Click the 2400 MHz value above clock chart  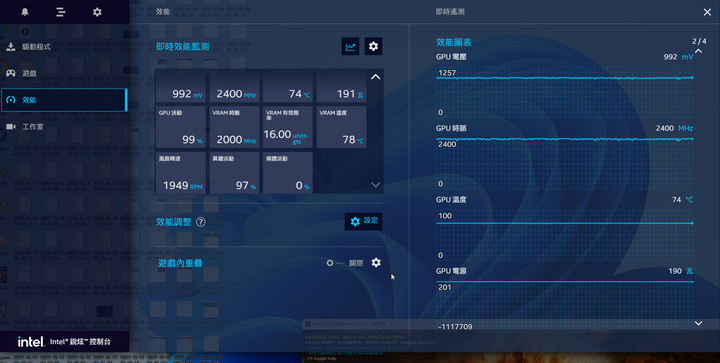[674, 128]
